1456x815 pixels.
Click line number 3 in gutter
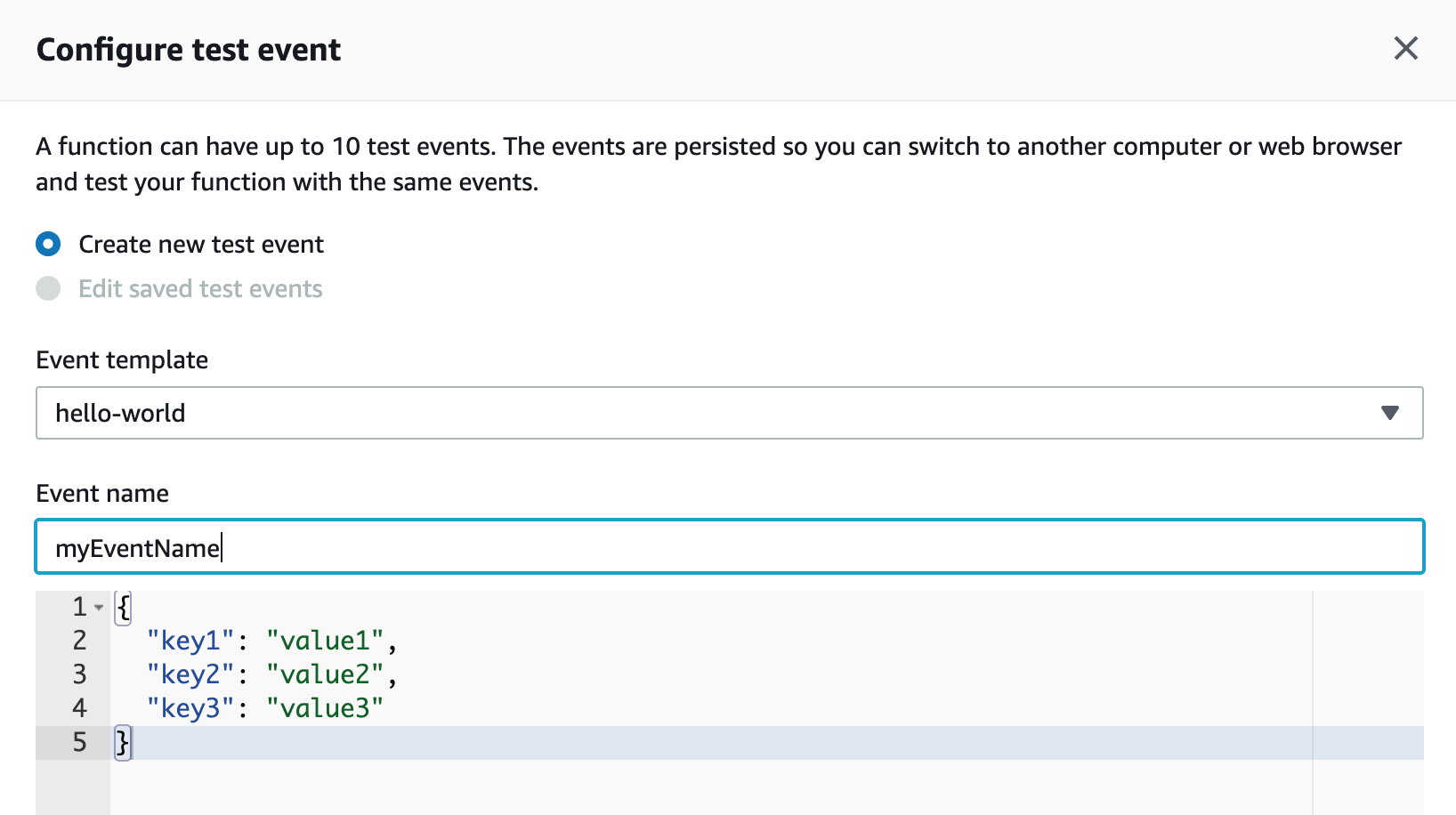click(x=79, y=674)
